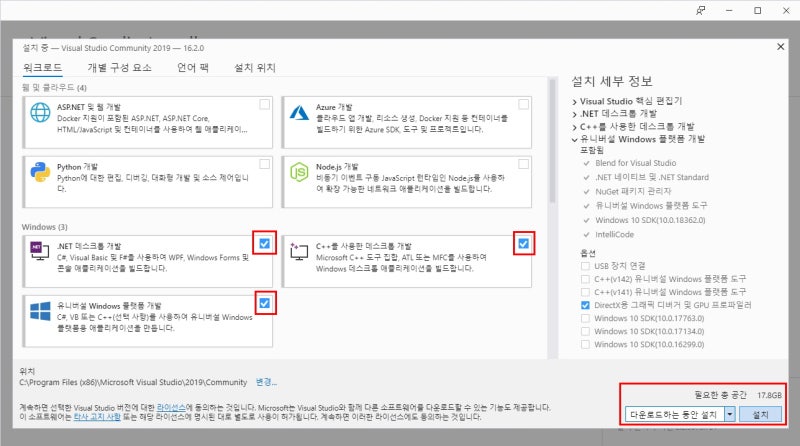Open the 타사 고지 사항 link
Screen dimensions: 800x446
point(97,417)
